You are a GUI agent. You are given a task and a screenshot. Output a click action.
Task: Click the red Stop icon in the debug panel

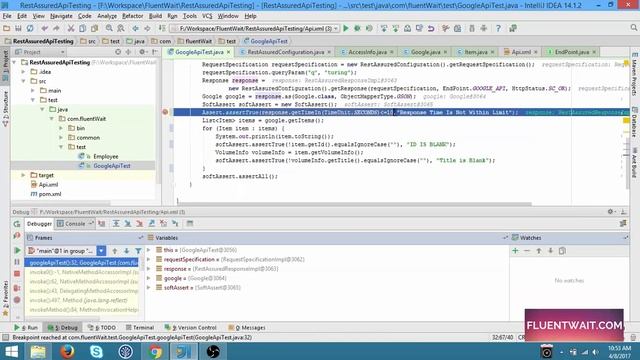coord(17,273)
